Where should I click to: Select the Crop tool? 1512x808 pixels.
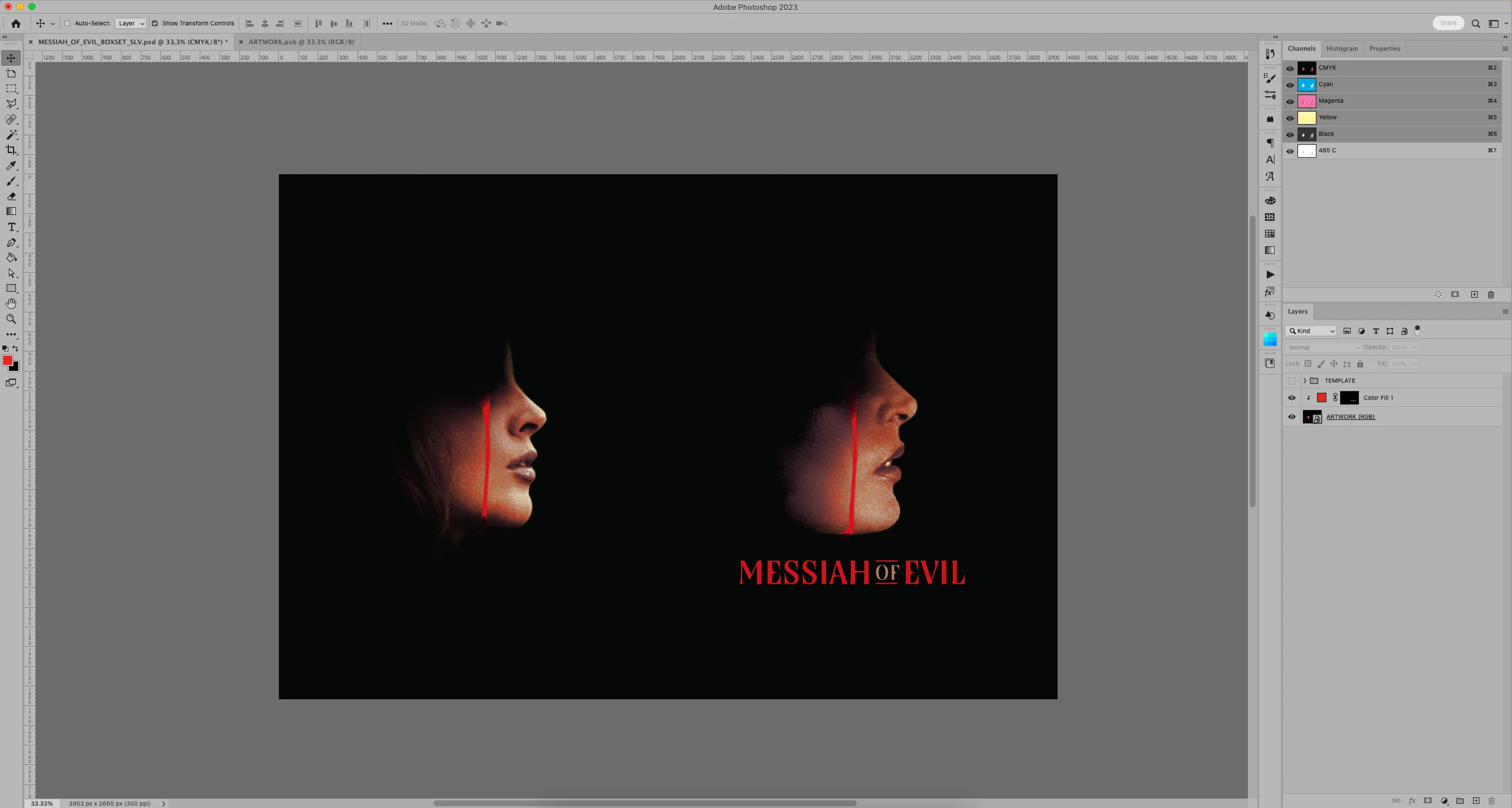coord(11,150)
